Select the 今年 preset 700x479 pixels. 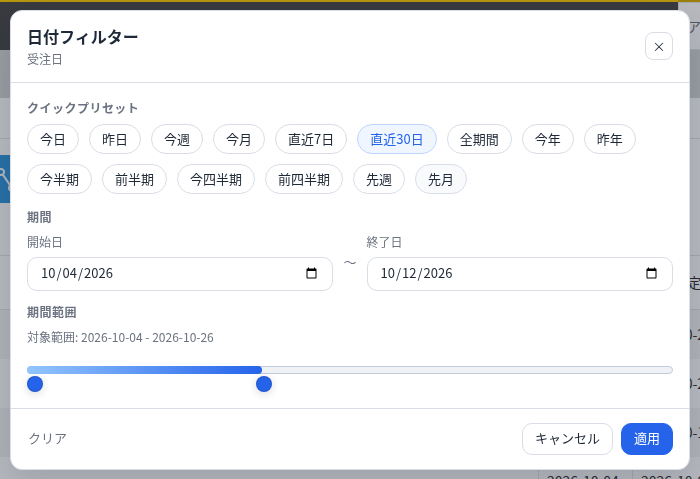pyautogui.click(x=548, y=139)
